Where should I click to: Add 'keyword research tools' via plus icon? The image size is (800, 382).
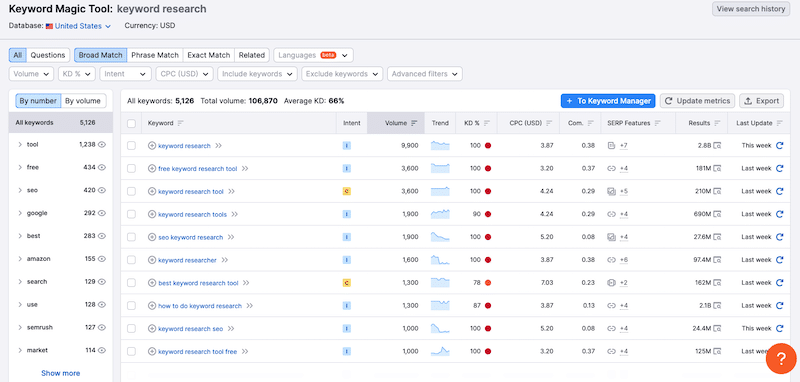152,215
